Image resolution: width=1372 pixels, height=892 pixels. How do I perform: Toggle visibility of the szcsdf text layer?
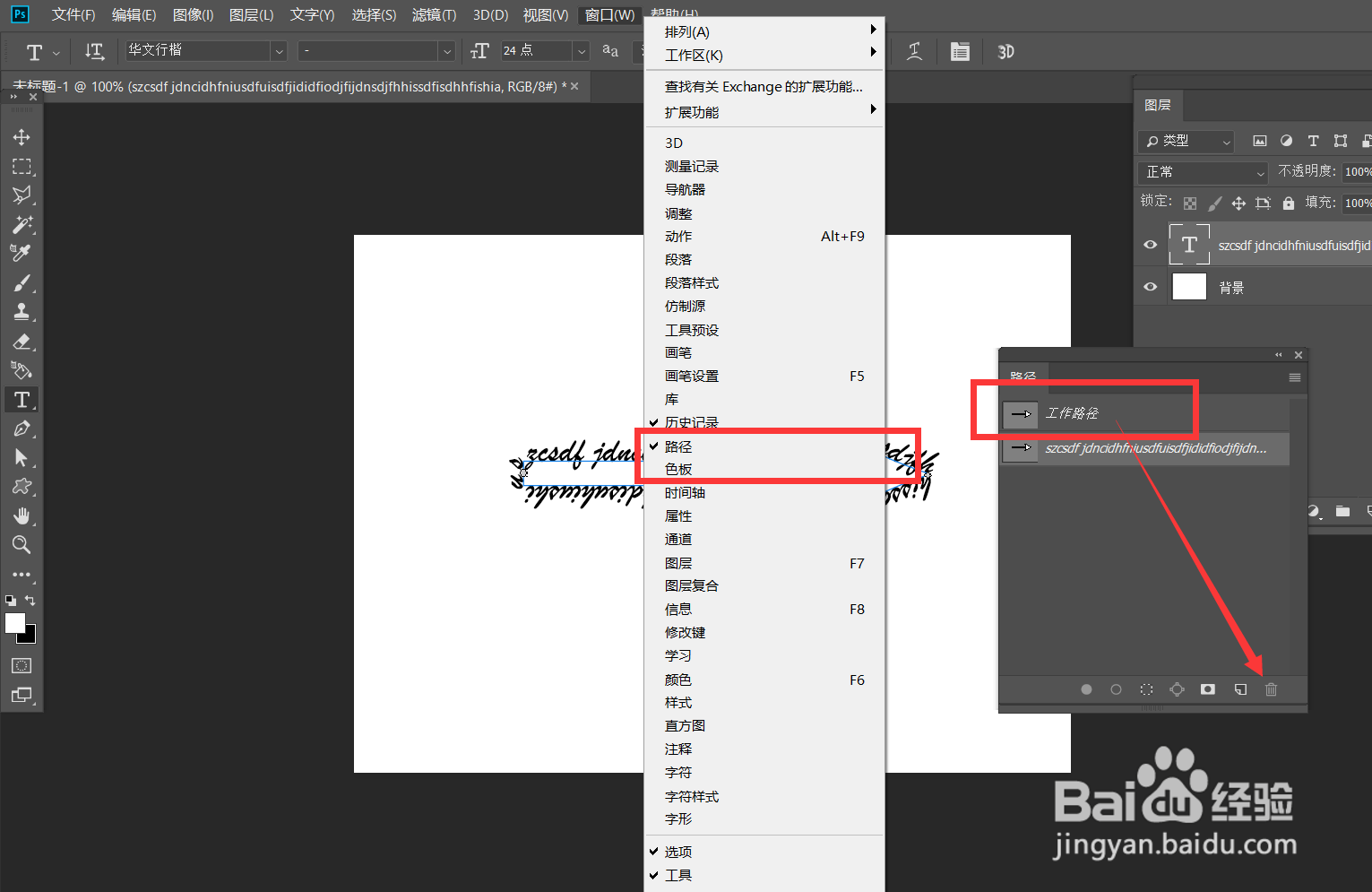[1150, 244]
